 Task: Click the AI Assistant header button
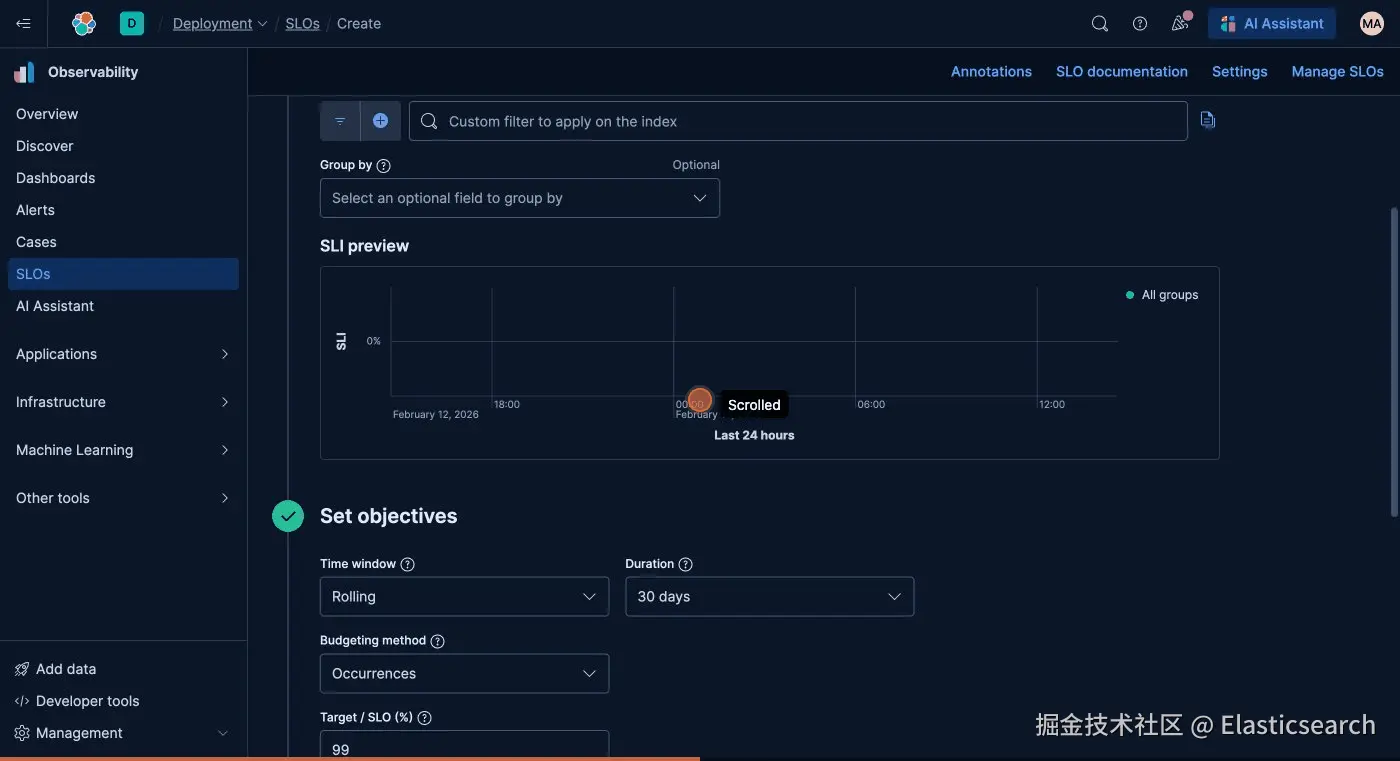pos(1272,24)
